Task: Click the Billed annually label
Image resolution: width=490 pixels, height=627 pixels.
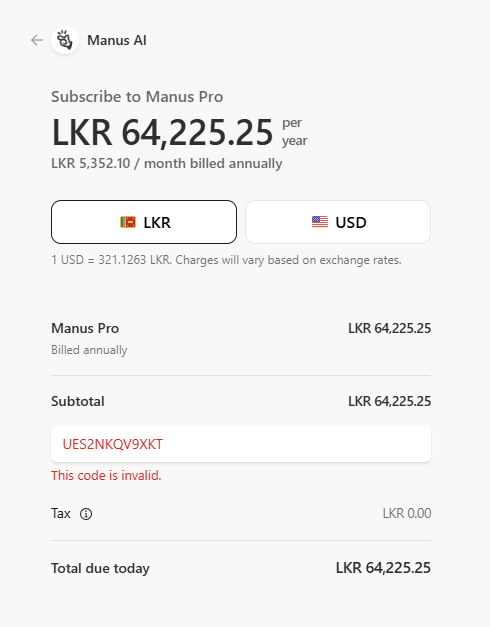Action: tap(89, 350)
